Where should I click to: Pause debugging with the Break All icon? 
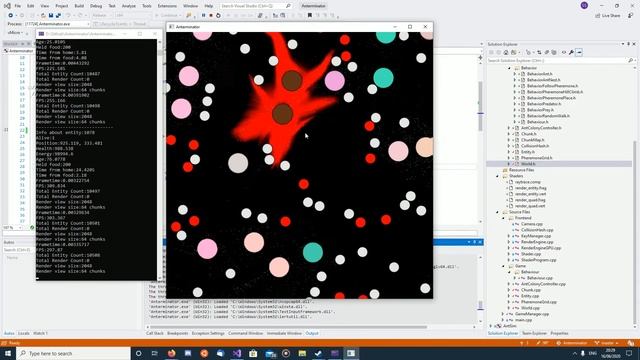[x=203, y=15]
